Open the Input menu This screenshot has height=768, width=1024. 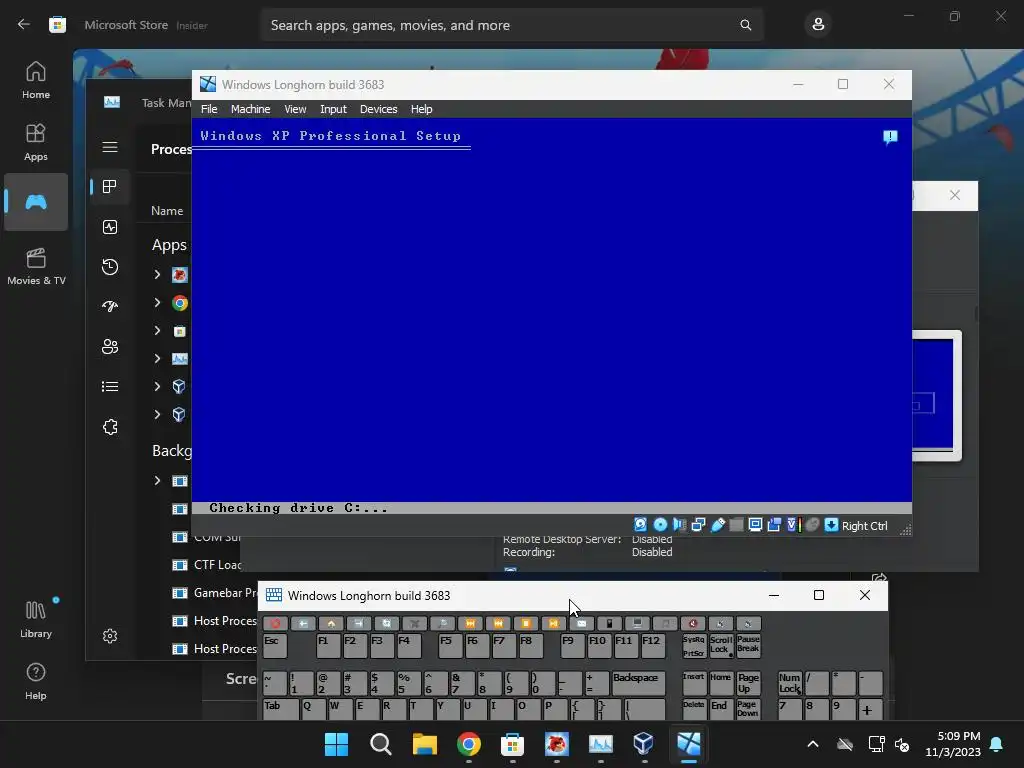333,109
